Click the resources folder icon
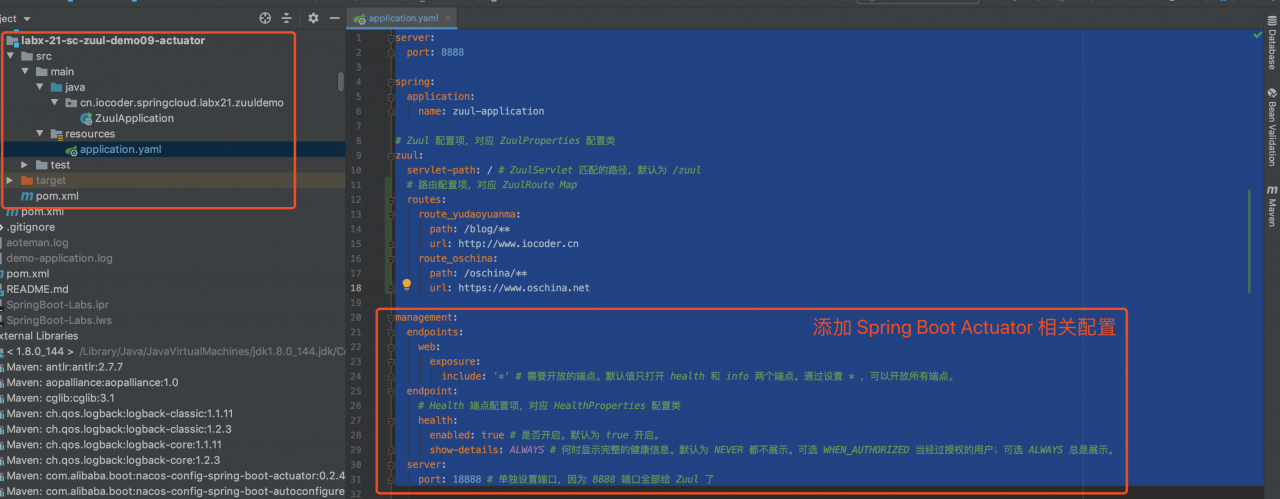This screenshot has width=1280, height=499. [x=56, y=134]
